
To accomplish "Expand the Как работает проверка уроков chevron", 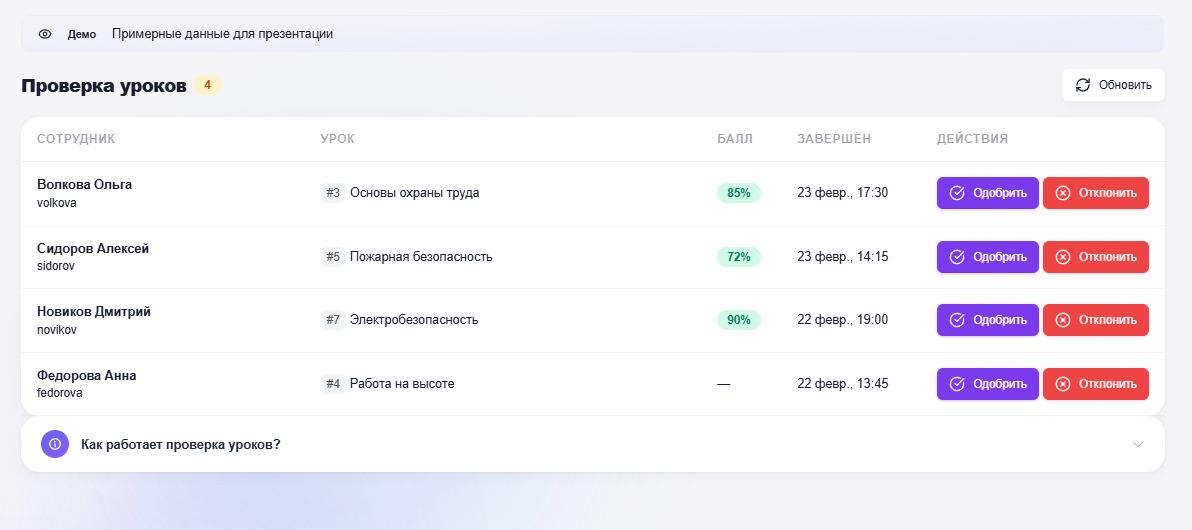I will [1137, 445].
